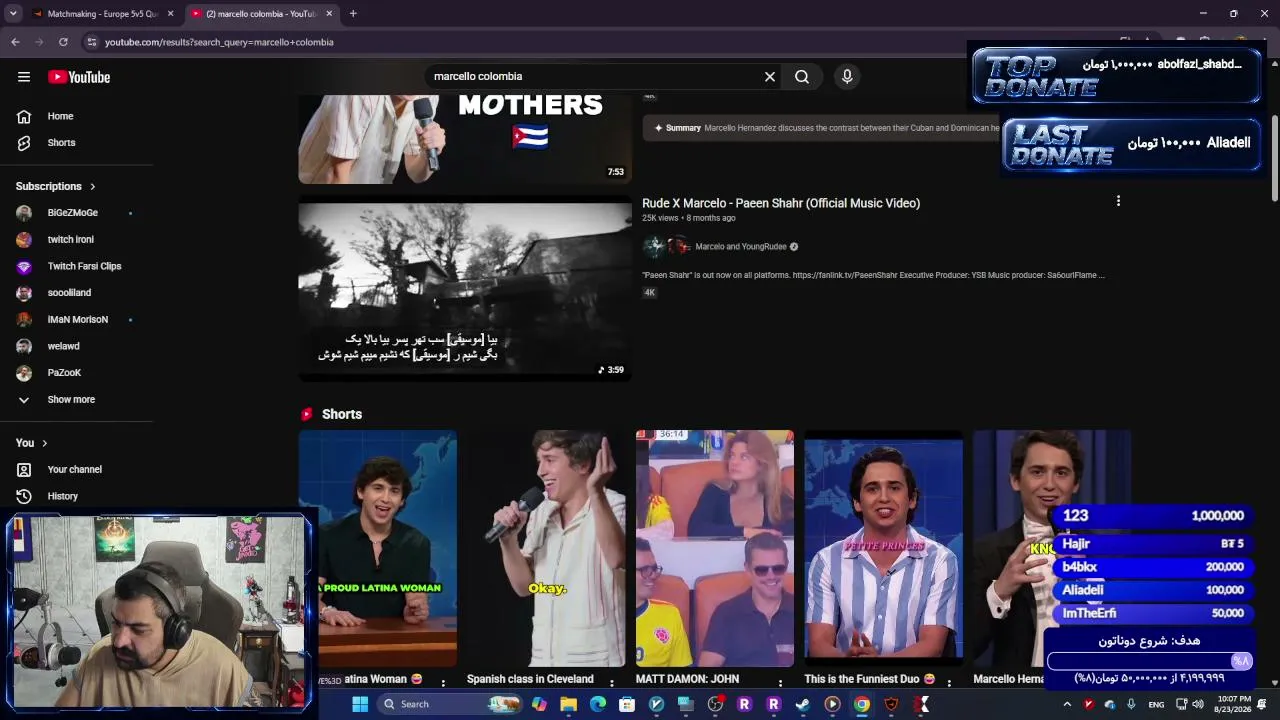Viewport: 1280px width, 720px height.
Task: Open the Spanish class in Cleveland short
Action: (546, 548)
